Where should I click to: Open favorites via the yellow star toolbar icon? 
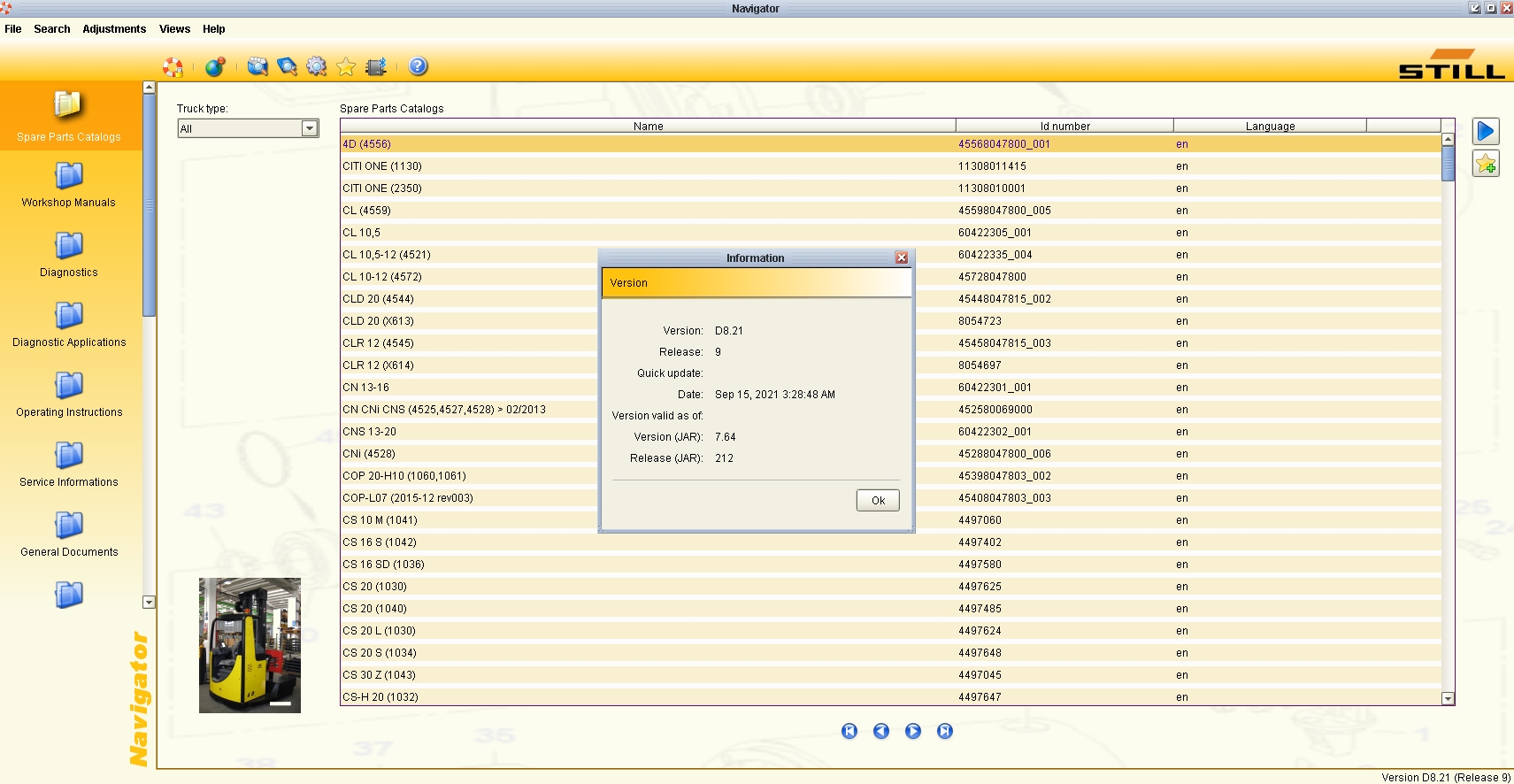[346, 67]
